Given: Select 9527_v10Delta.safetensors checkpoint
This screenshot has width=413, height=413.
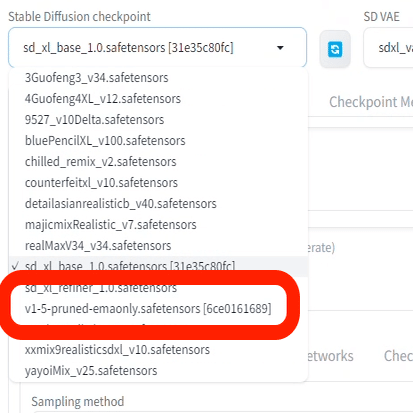Looking at the screenshot, I should [158, 120].
